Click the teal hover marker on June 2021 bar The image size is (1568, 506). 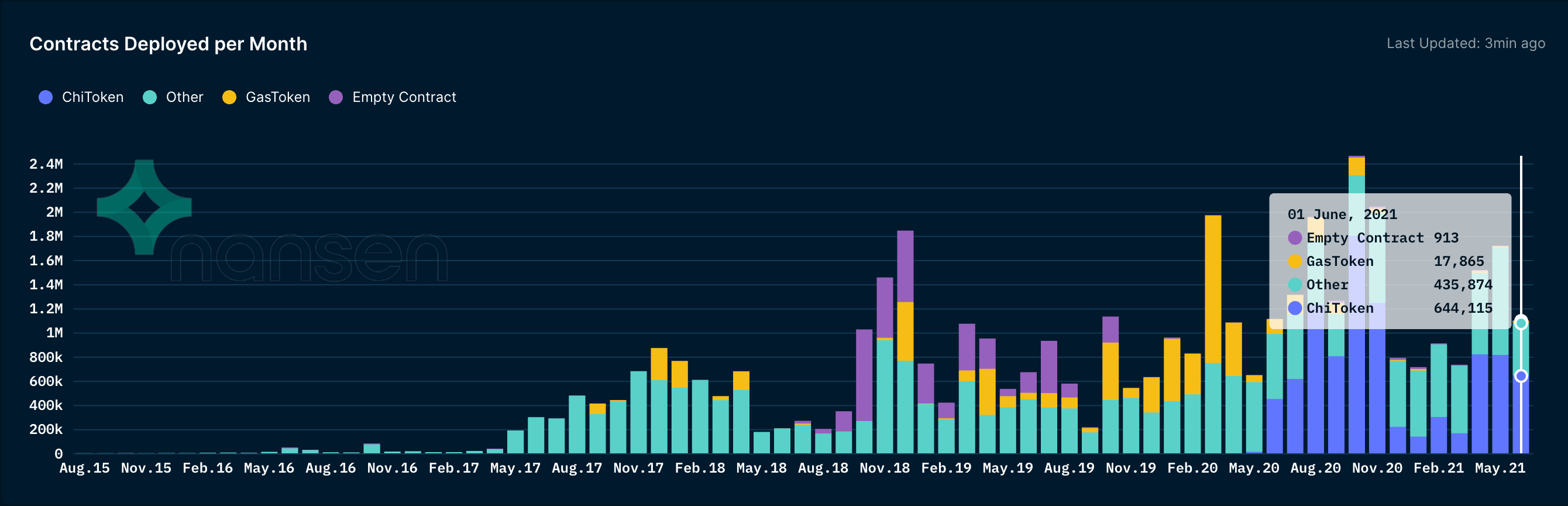click(x=1521, y=323)
